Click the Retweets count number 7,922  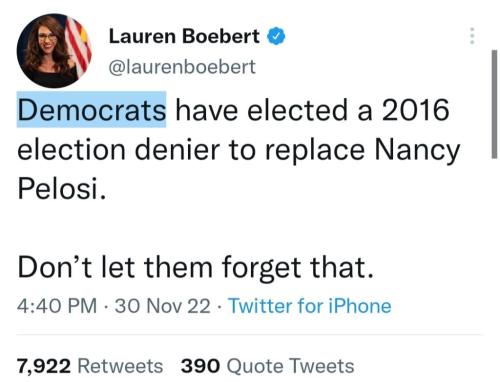44,366
